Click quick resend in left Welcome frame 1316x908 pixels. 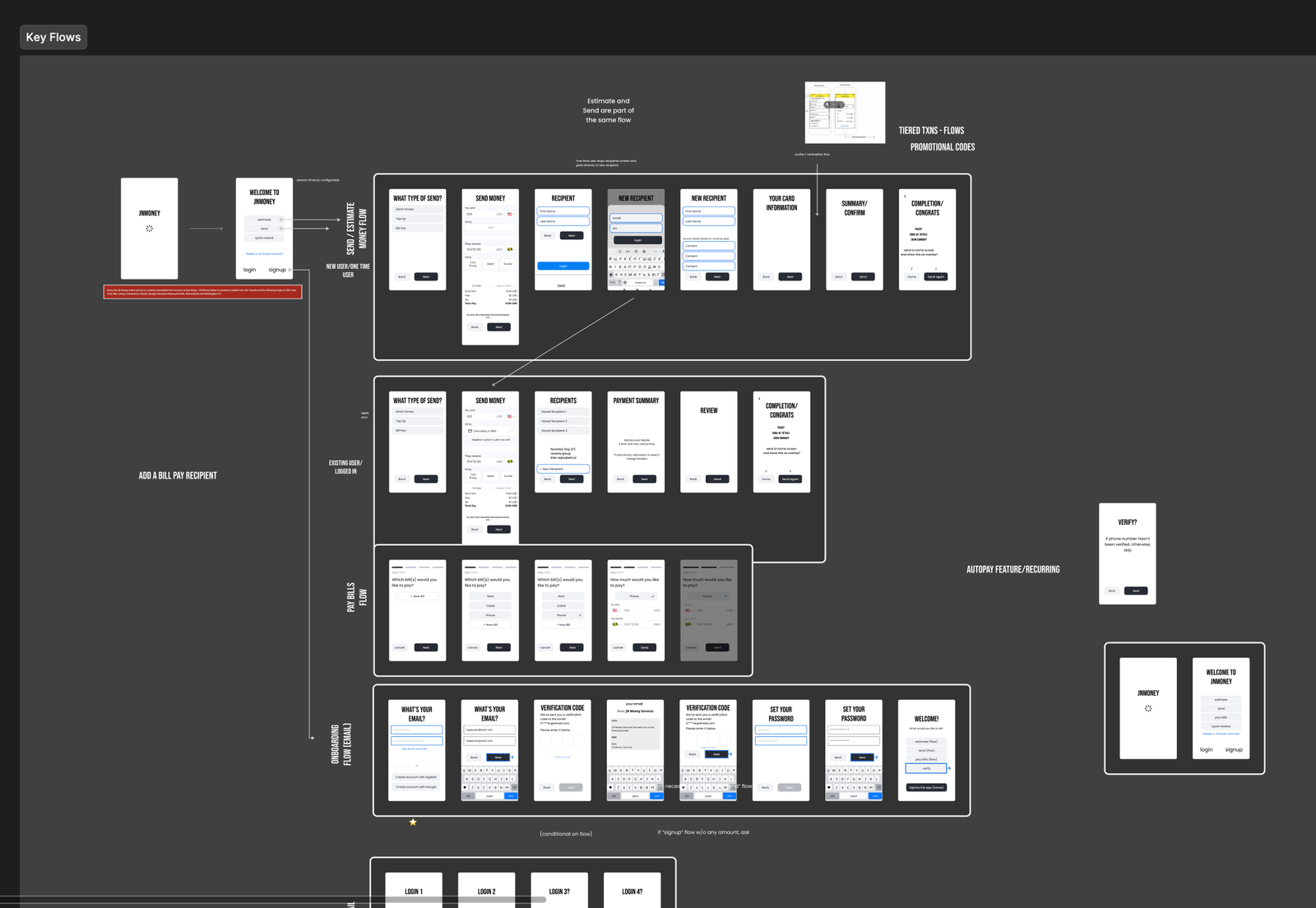point(264,238)
